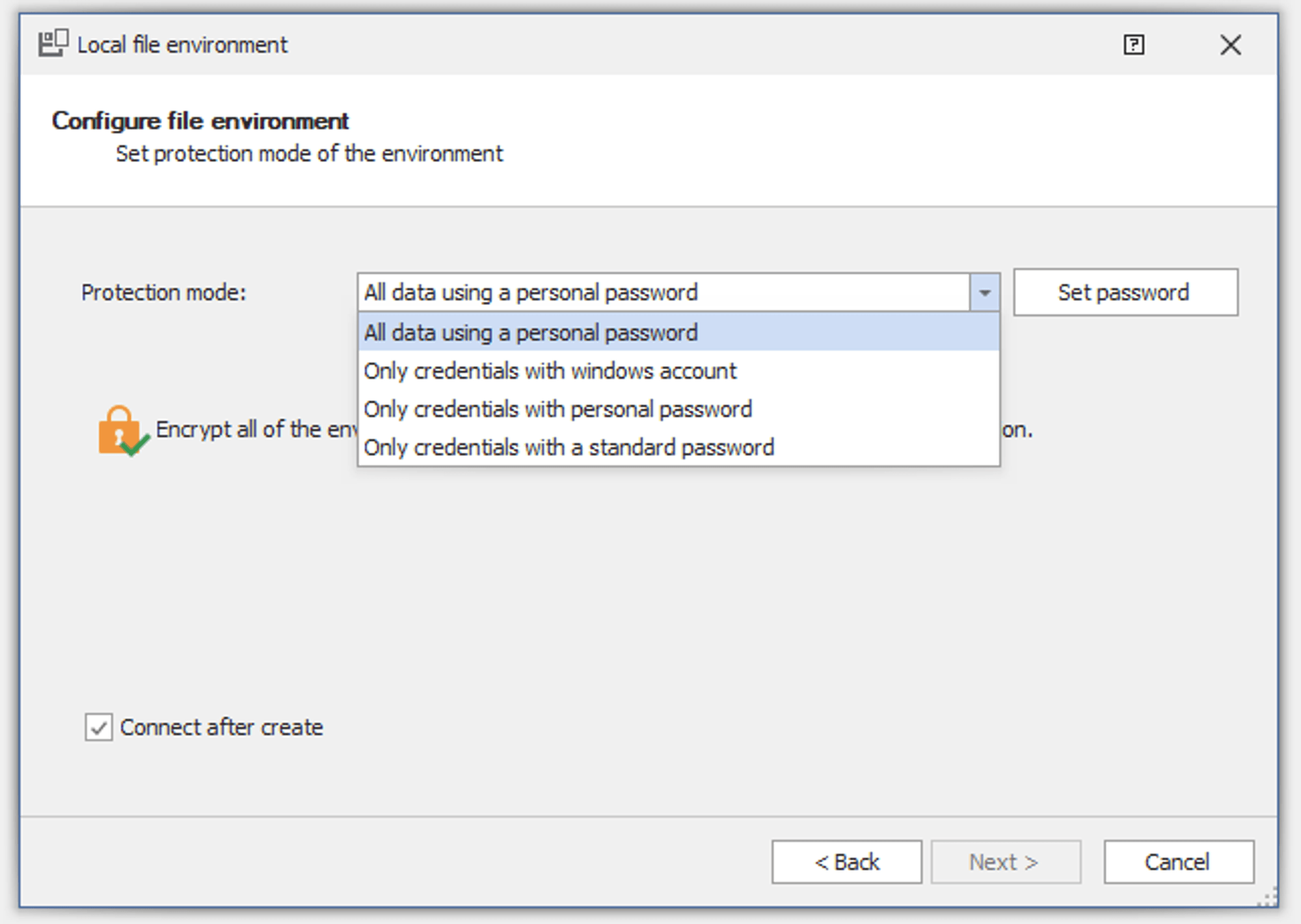The height and width of the screenshot is (924, 1301).
Task: Click the "Set protection mode of the environment" subtitle
Action: pyautogui.click(x=309, y=154)
